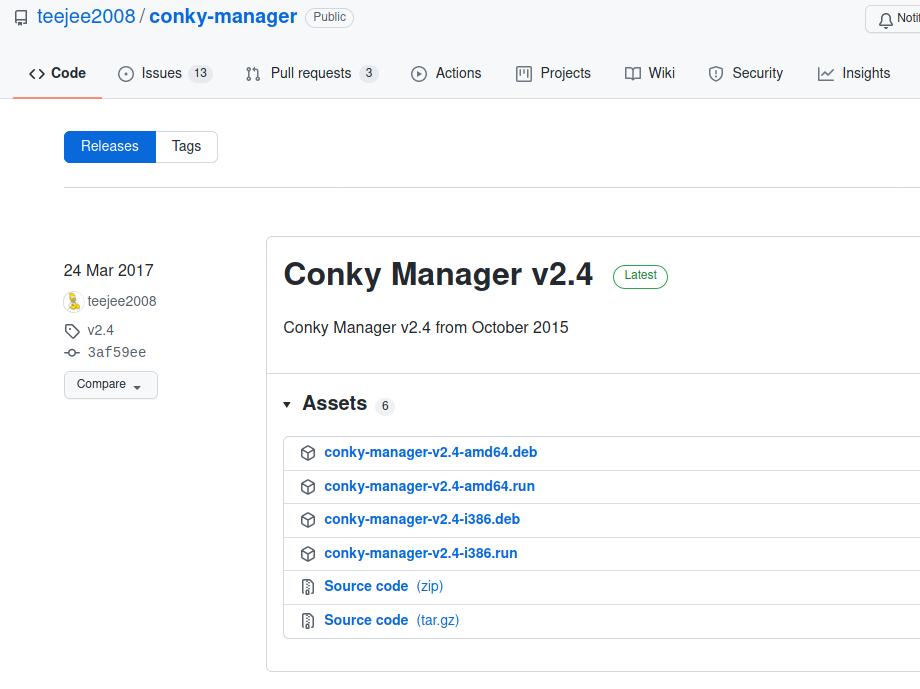The image size is (920, 689).
Task: Download Source code (tar.gz)
Action: (x=391, y=620)
